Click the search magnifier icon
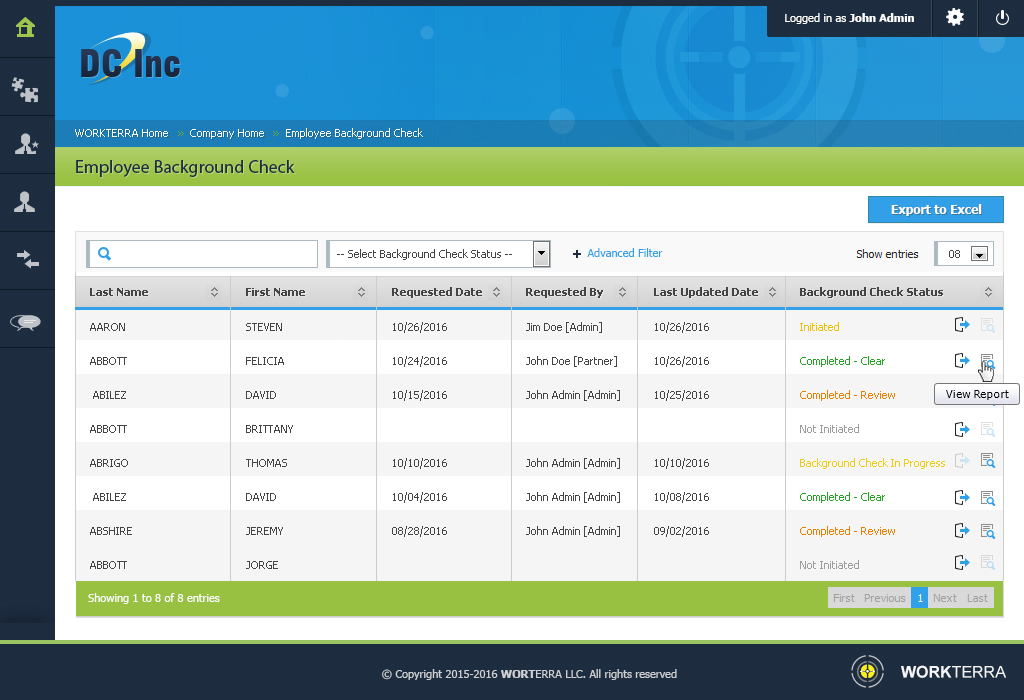Viewport: 1024px width, 700px height. [104, 253]
